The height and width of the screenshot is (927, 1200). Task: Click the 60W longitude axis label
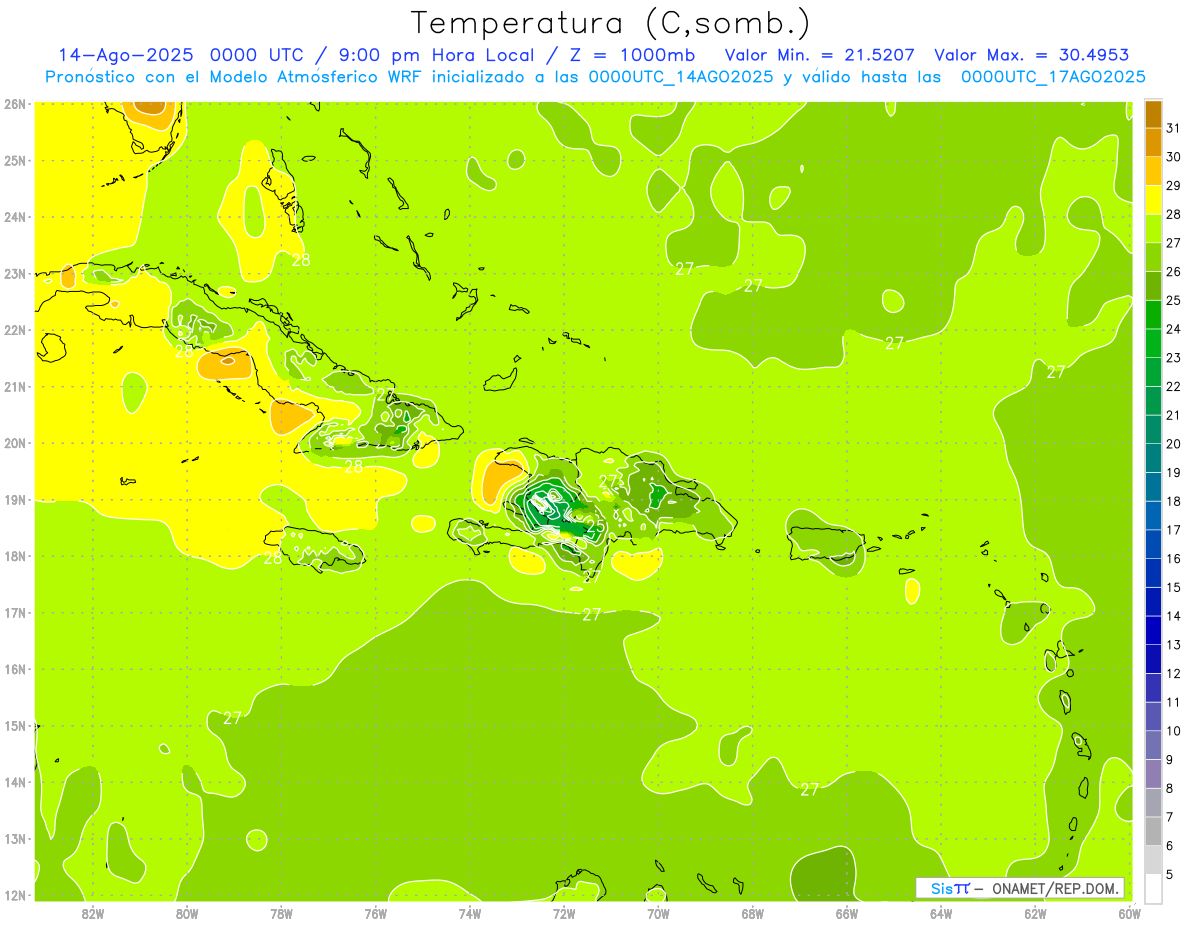(1129, 913)
